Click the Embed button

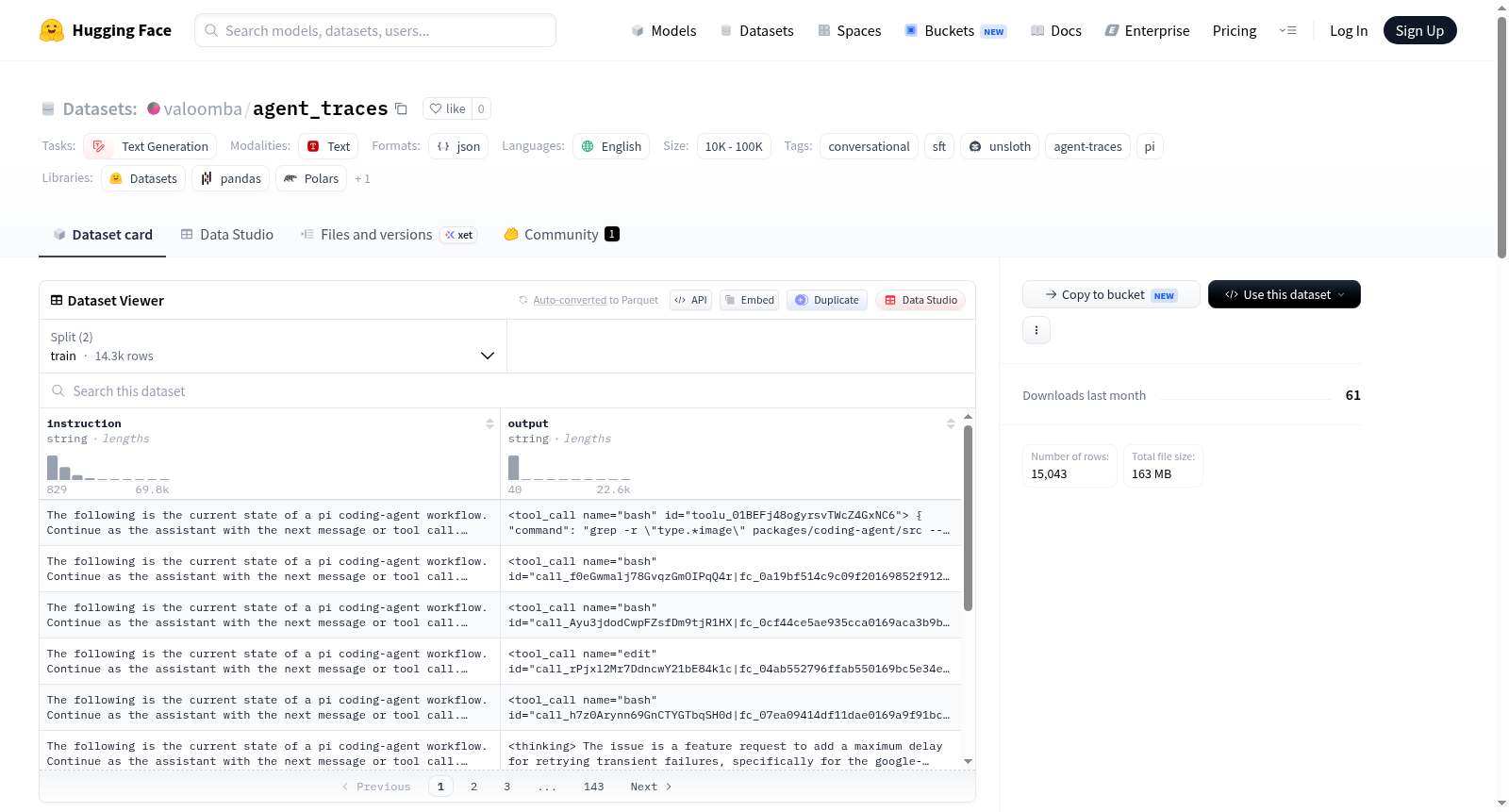tap(749, 300)
